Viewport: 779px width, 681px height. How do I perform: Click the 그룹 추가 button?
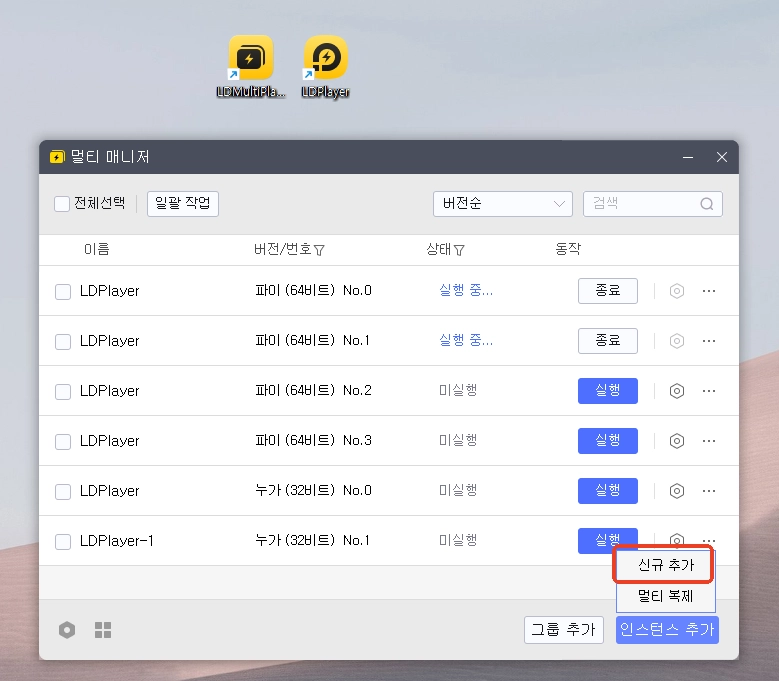click(x=562, y=630)
